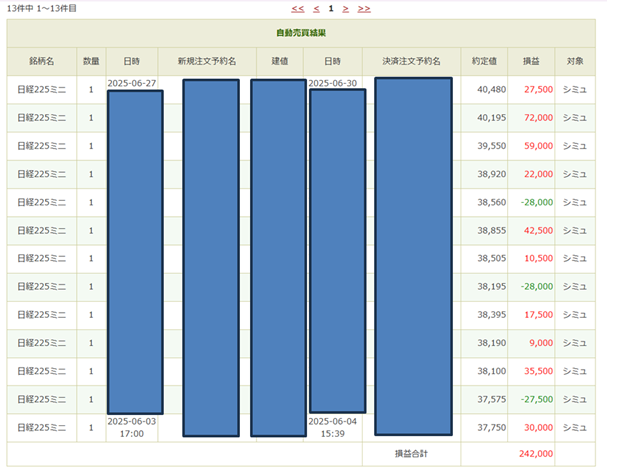The image size is (623, 470).
Task: Click the 対象 column header
Action: pyautogui.click(x=575, y=61)
